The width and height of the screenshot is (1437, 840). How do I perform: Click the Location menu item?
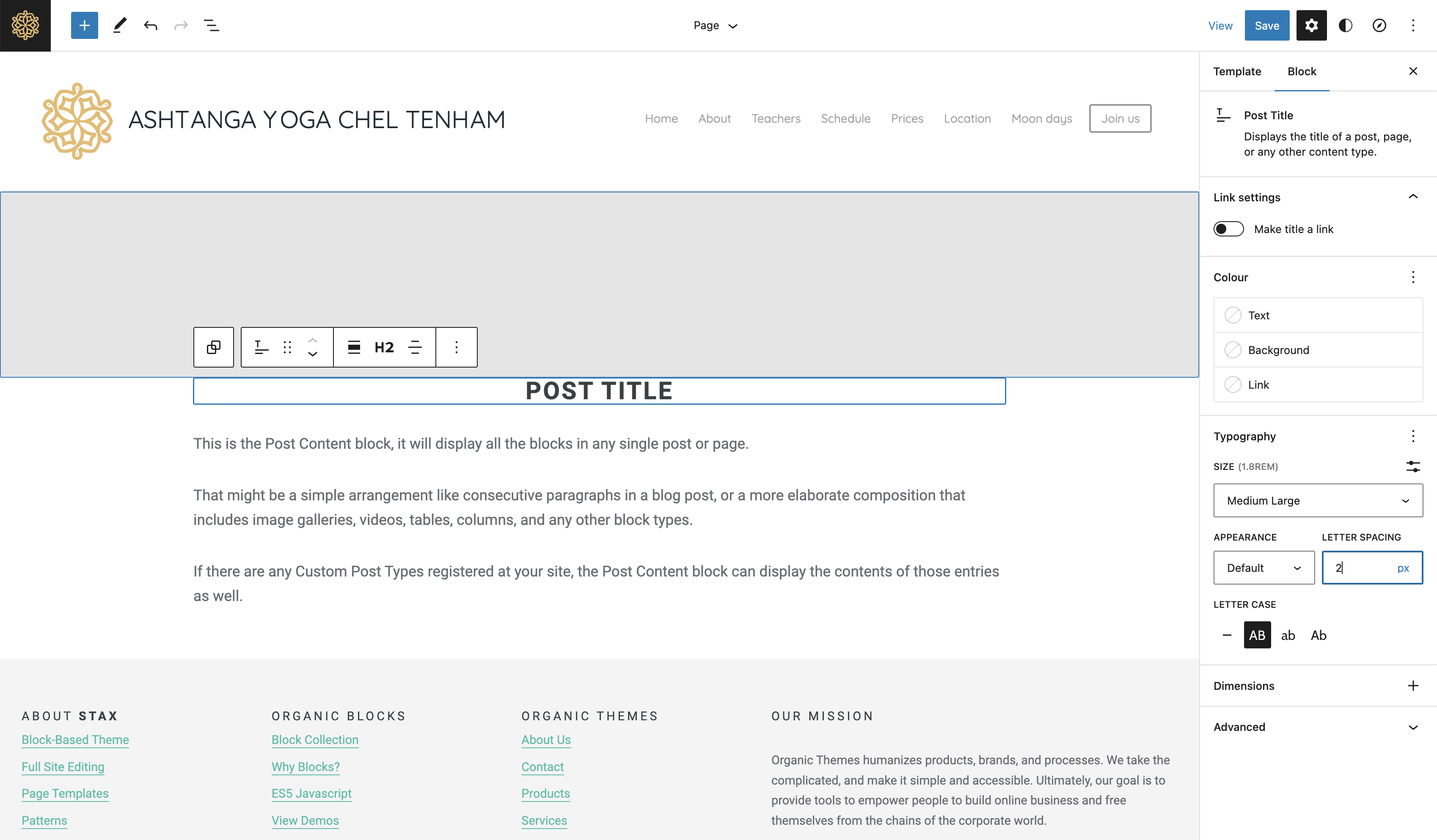coord(967,118)
